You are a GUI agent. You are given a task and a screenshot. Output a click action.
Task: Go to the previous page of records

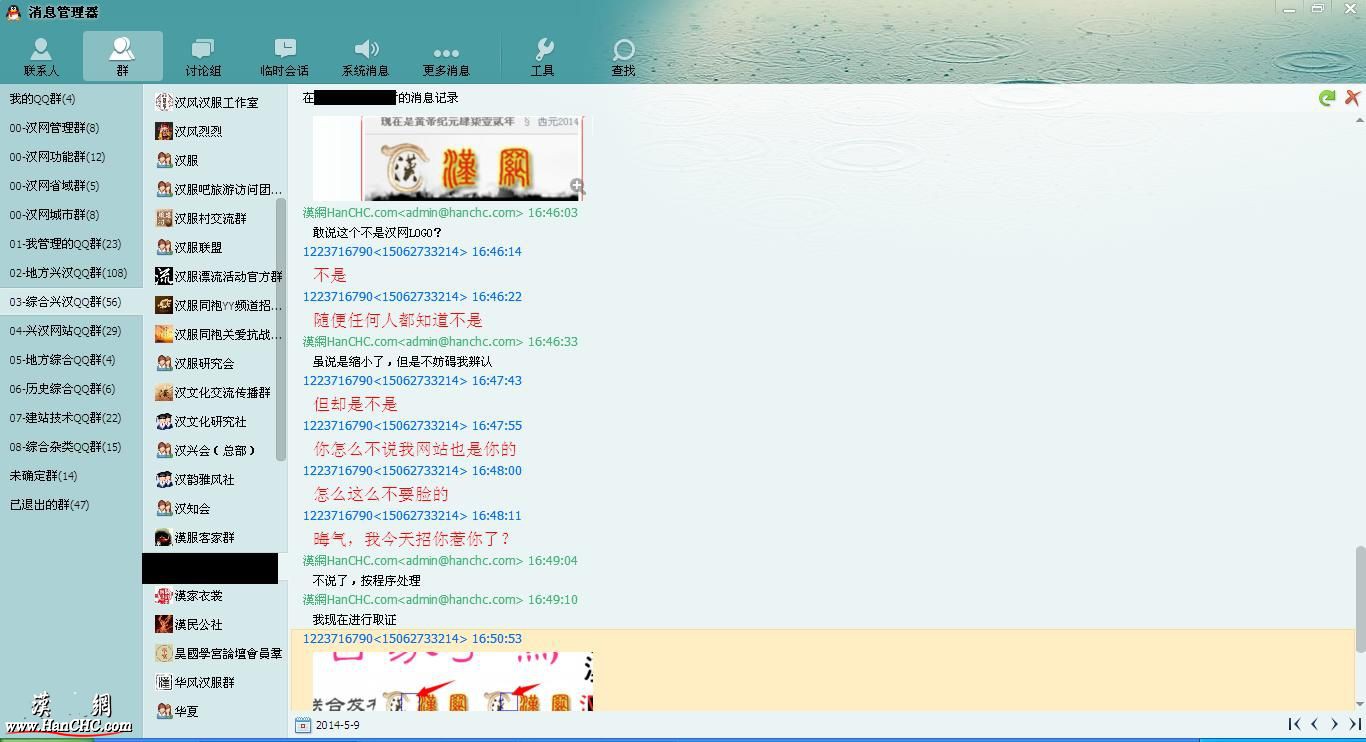click(1314, 724)
